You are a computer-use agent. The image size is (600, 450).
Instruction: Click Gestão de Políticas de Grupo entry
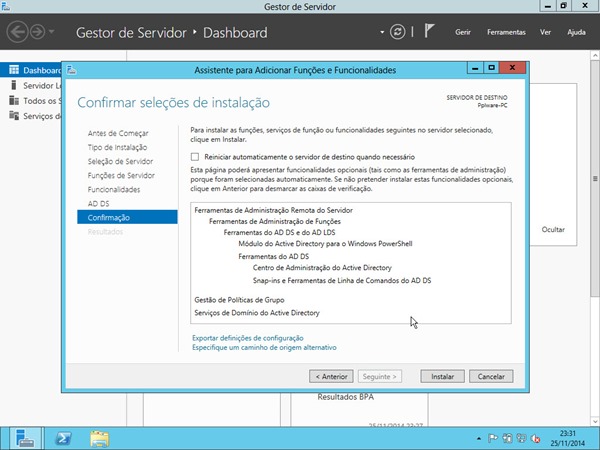tap(239, 300)
